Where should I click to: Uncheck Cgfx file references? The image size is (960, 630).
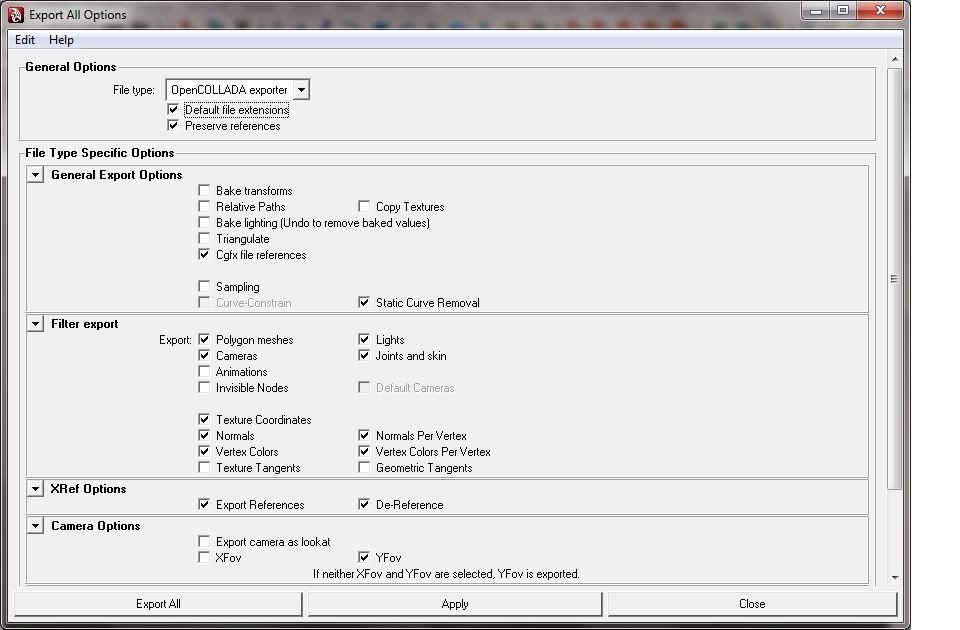pos(205,254)
